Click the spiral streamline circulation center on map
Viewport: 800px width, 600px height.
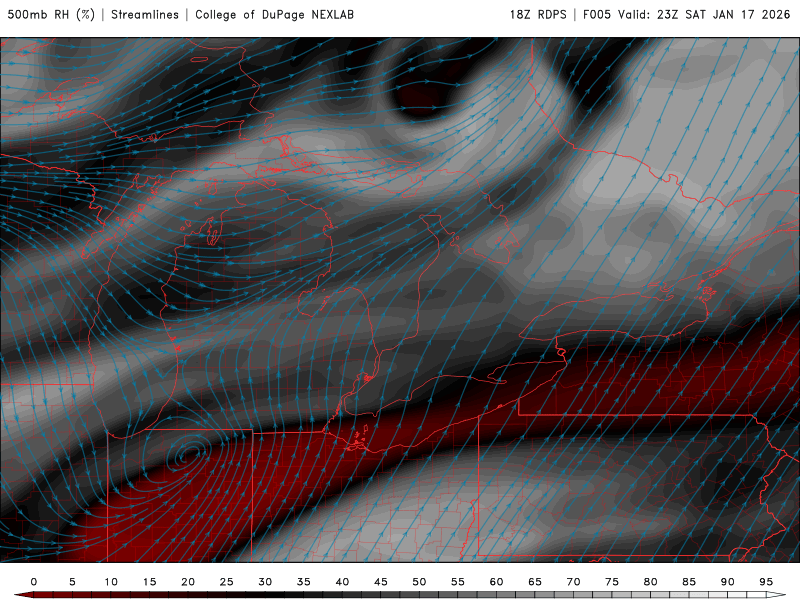(x=190, y=452)
